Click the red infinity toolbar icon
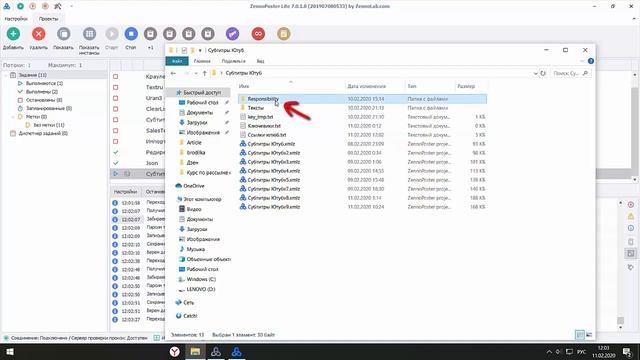 pyautogui.click(x=258, y=34)
